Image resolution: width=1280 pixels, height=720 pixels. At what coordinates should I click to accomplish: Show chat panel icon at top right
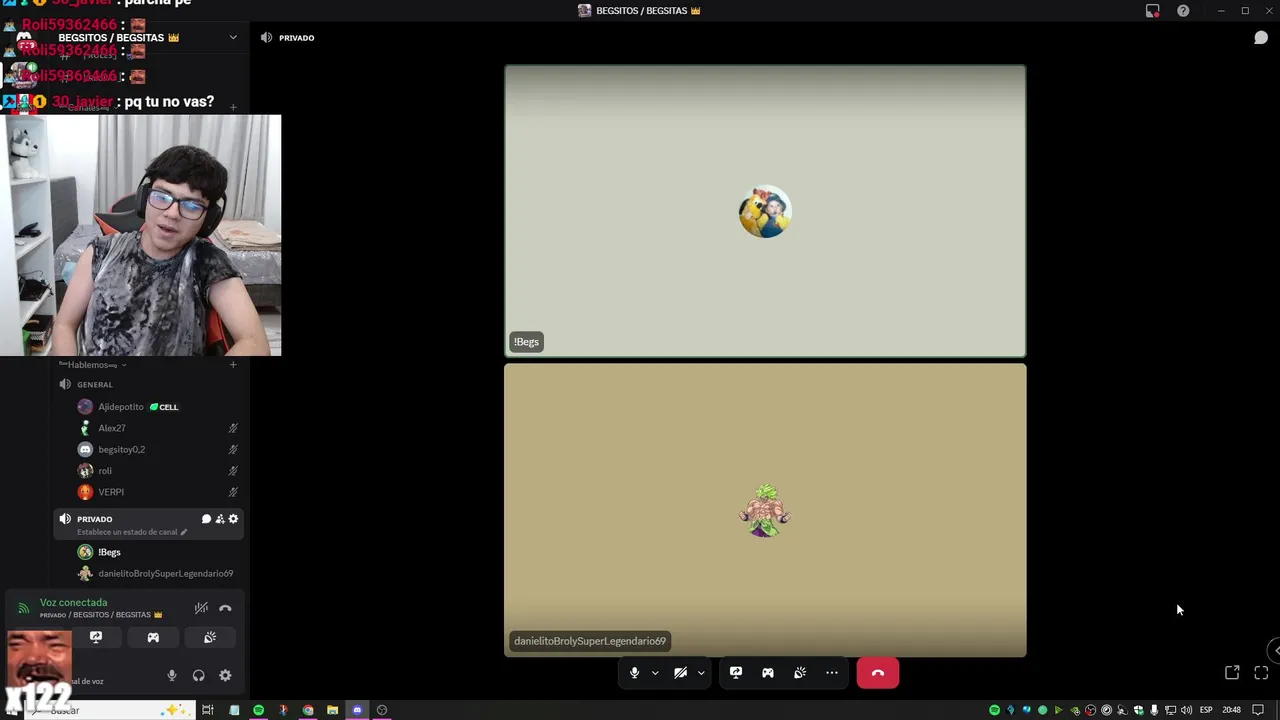tap(1261, 38)
